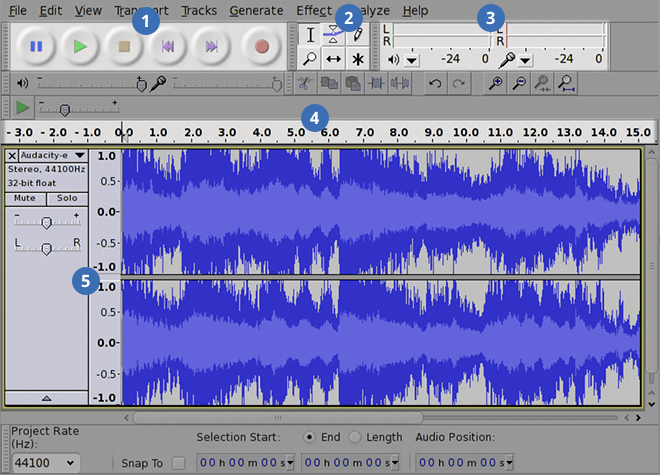Screen dimensions: 660x475
Task: Click the track gain slider knob
Action: click(x=46, y=222)
